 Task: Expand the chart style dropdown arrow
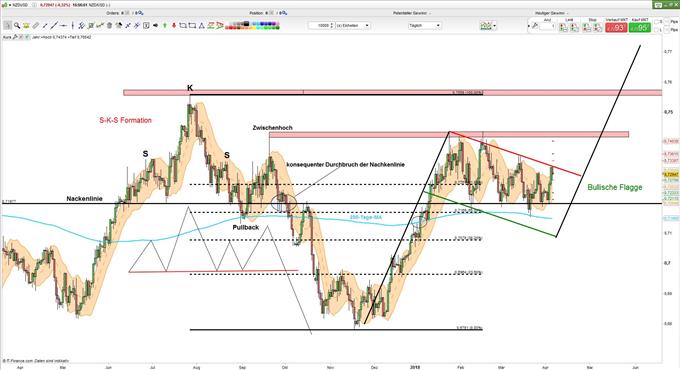[494, 26]
